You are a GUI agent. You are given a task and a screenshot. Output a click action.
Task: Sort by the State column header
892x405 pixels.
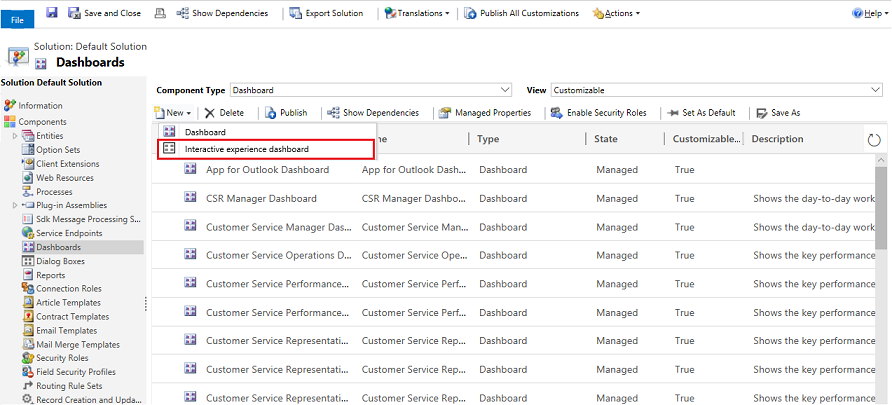tap(605, 139)
